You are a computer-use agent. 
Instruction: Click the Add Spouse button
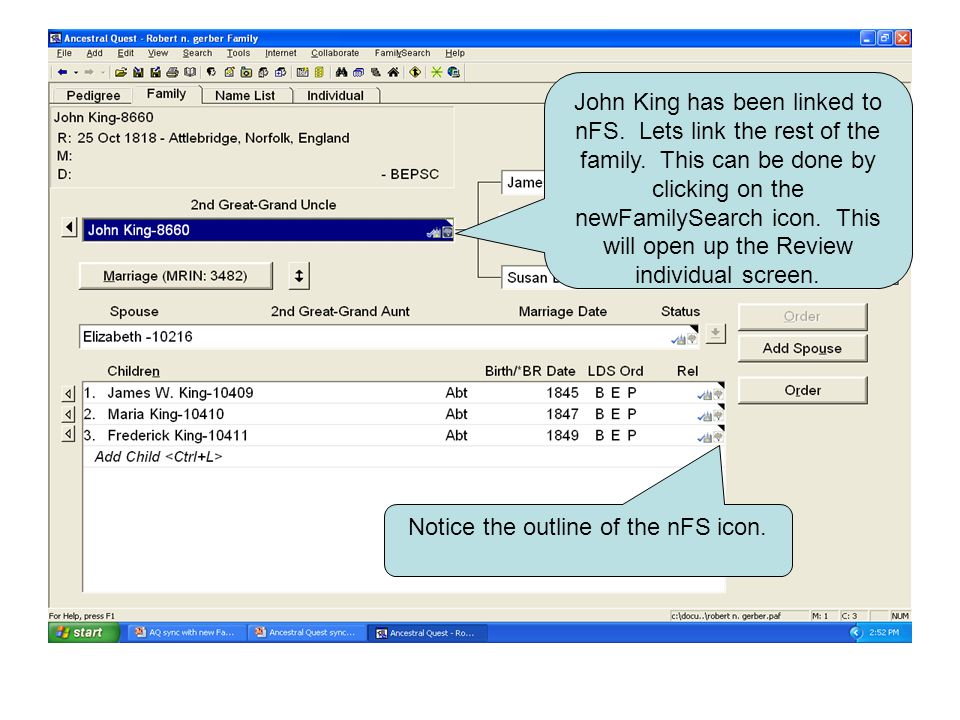[x=802, y=348]
